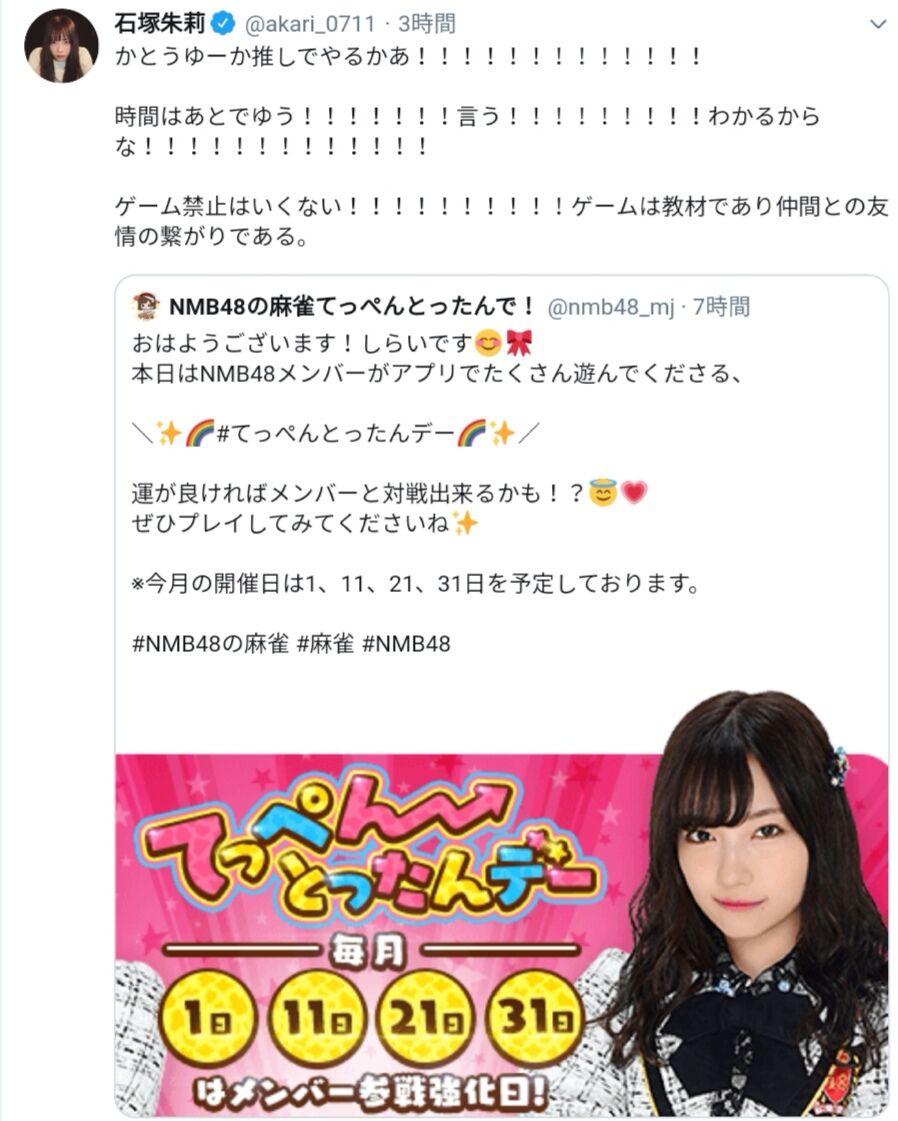Screen dimensions: 898x1121
Task: Click the 7時間 quoted tweet timestamp
Action: coord(722,307)
